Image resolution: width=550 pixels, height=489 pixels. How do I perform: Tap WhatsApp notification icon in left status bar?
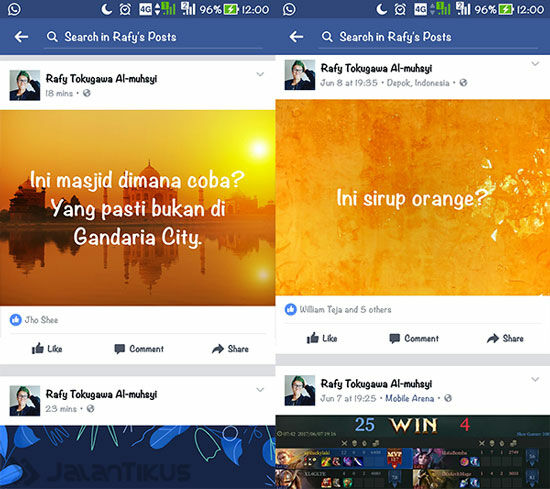[14, 9]
